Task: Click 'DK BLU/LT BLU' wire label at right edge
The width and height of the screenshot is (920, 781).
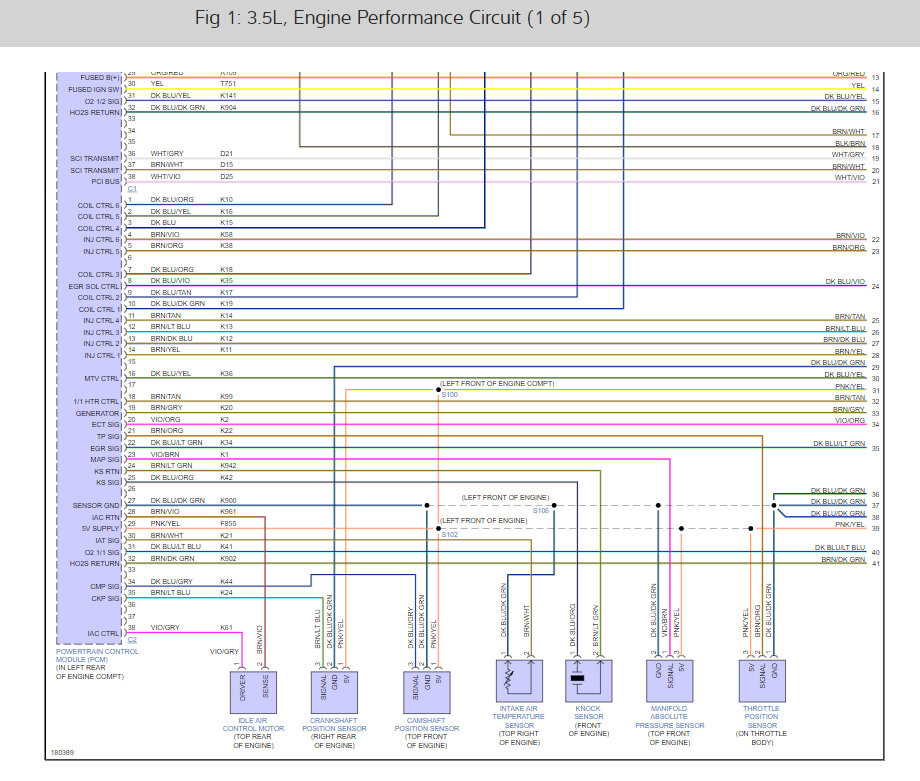Action: click(x=840, y=547)
